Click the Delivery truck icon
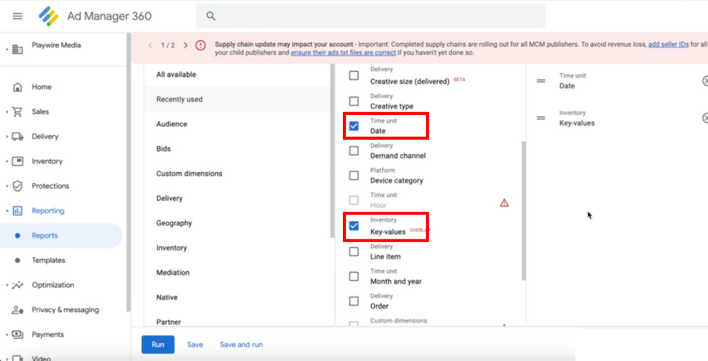Viewport: 708px width, 361px height. 17,136
